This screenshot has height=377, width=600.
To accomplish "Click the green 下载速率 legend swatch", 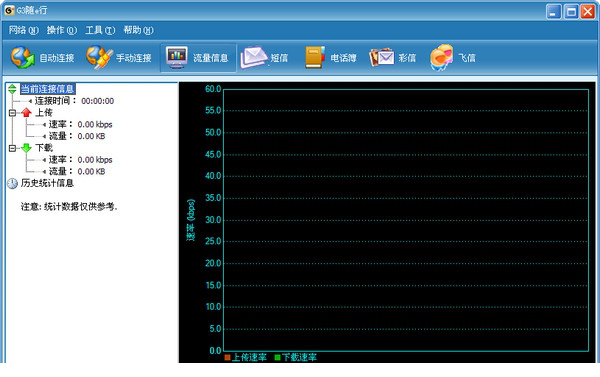I will [277, 357].
